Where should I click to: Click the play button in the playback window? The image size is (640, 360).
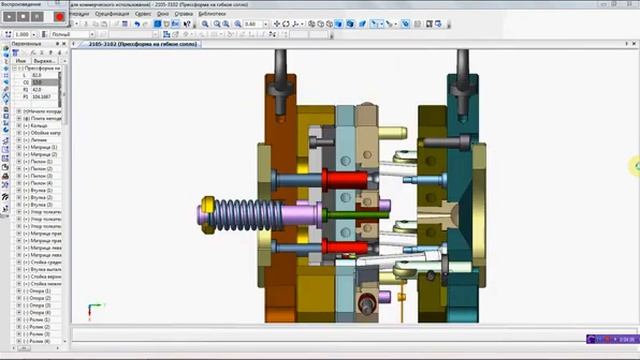(x=9, y=17)
